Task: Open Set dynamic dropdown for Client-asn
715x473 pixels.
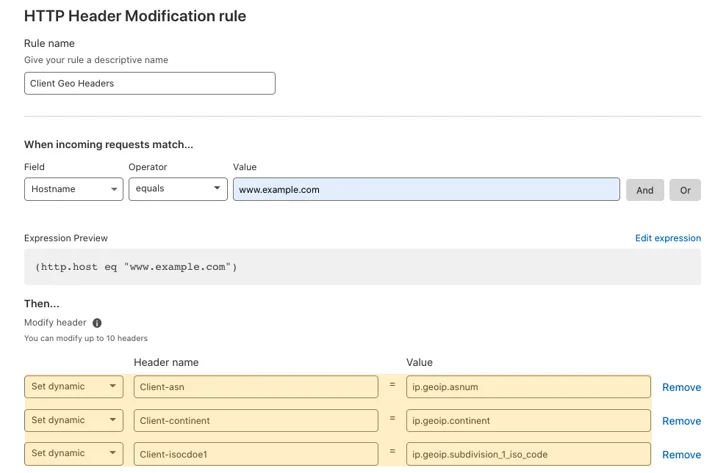Action: pyautogui.click(x=73, y=386)
